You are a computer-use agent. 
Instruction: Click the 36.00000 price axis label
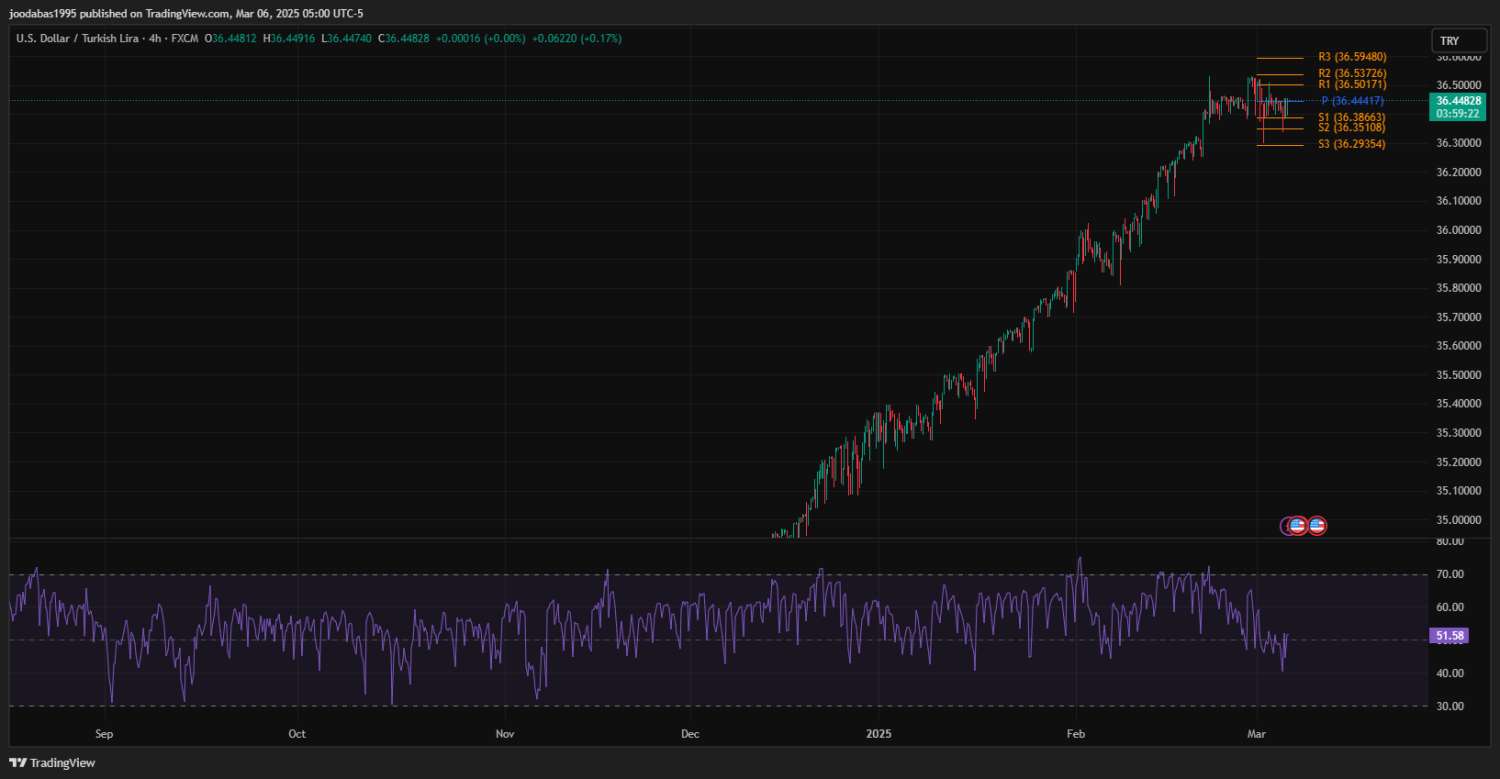click(x=1459, y=230)
